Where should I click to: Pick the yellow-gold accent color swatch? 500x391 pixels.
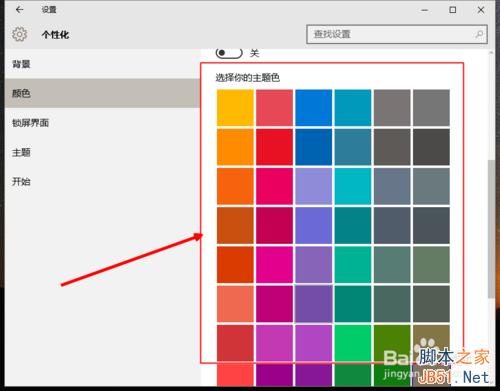click(x=235, y=108)
